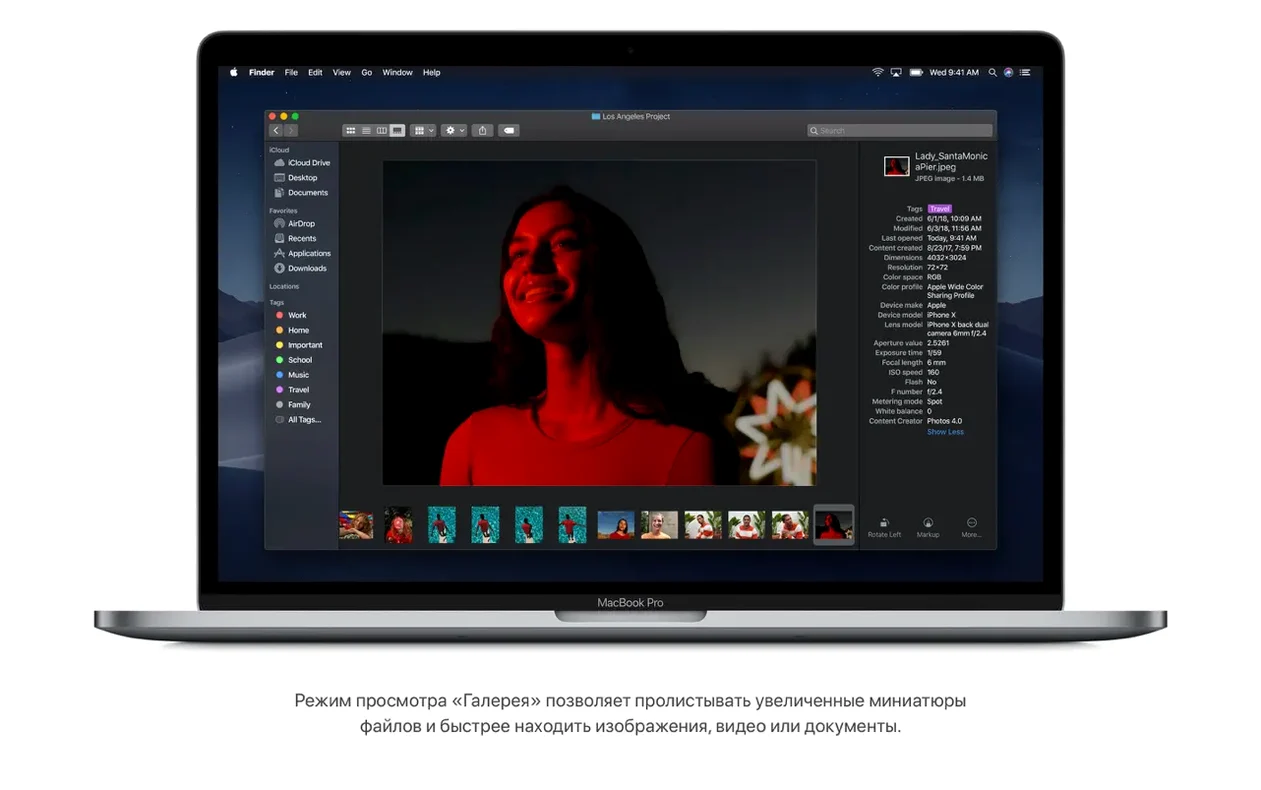Image resolution: width=1261 pixels, height=790 pixels.
Task: Open the View menu
Action: point(341,72)
